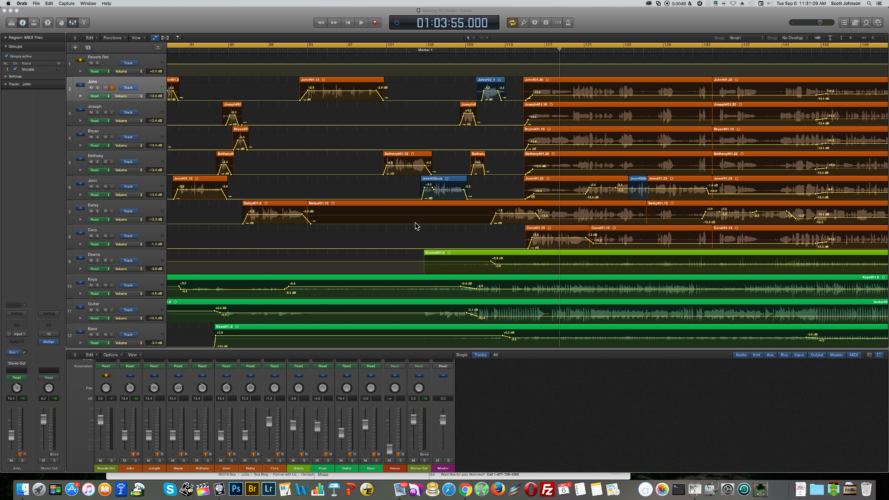The height and width of the screenshot is (500, 889).
Task: Open the tracks area View menu
Action: (x=137, y=38)
